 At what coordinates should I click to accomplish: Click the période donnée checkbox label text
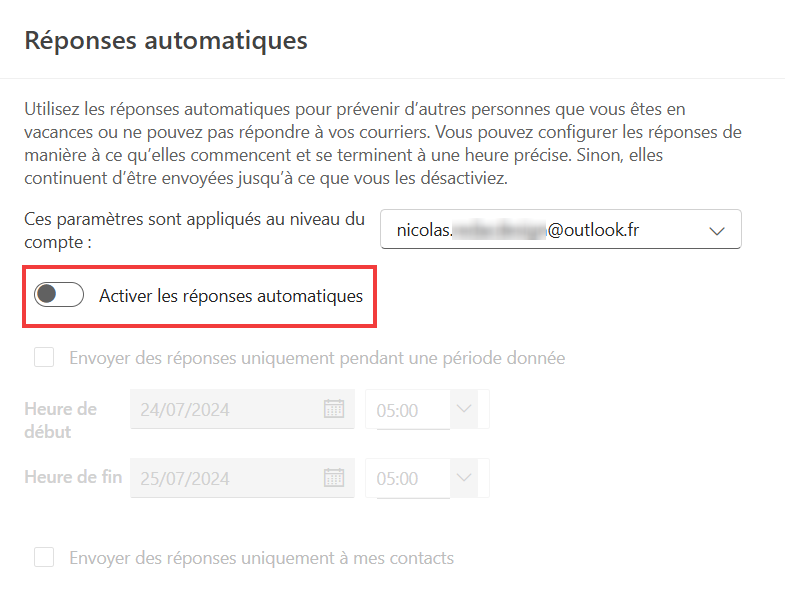[317, 358]
